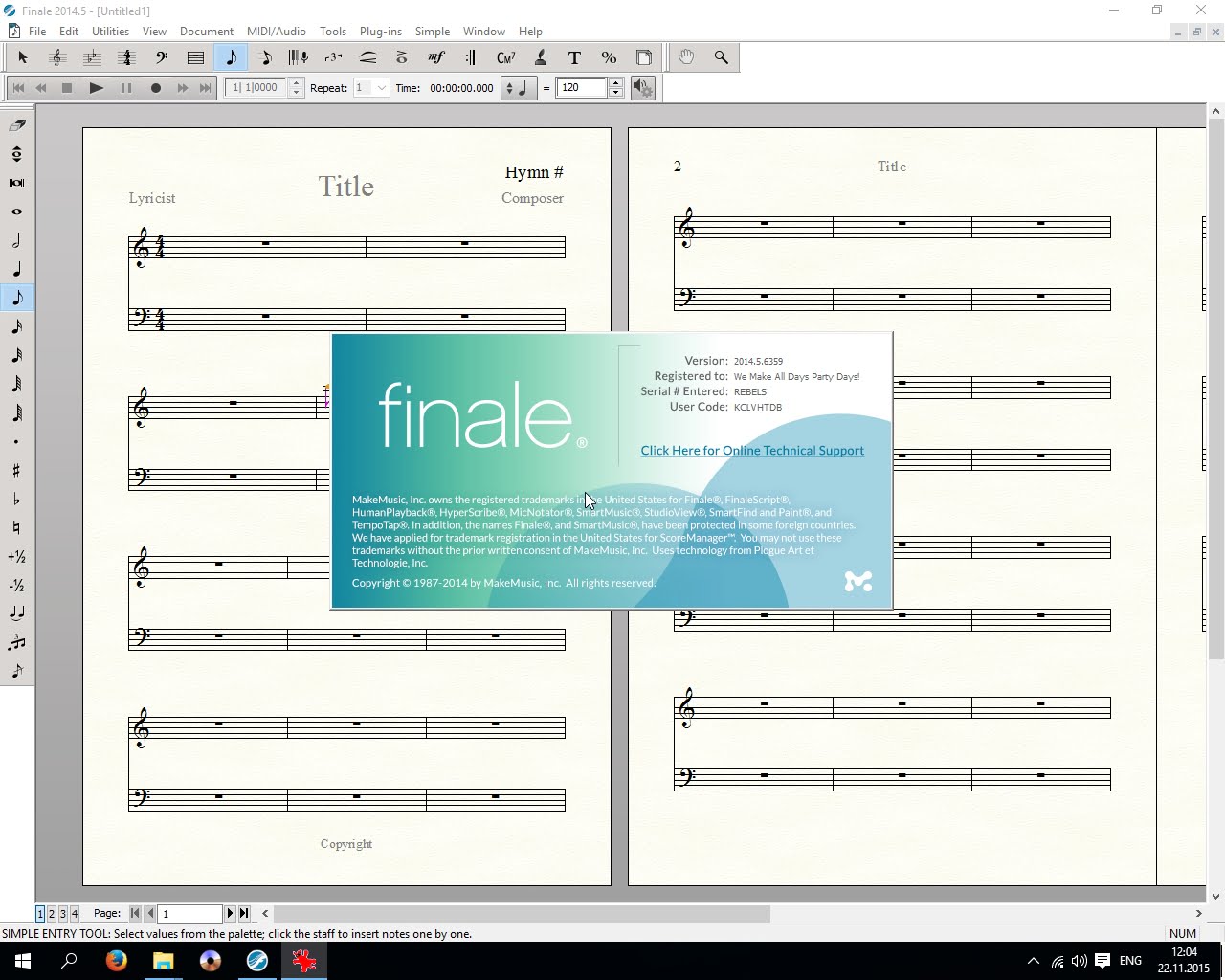Select quarter note duration in palette
Image resolution: width=1225 pixels, height=980 pixels.
pos(16,269)
